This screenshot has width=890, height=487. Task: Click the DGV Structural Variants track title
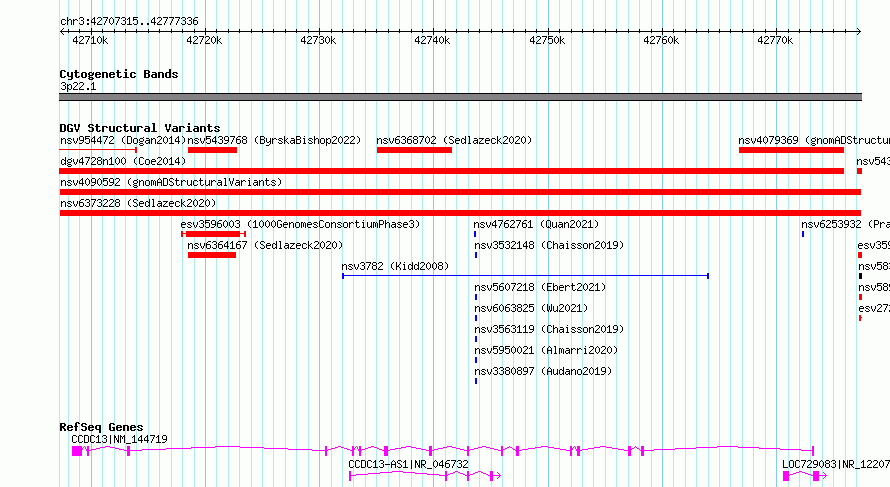[x=140, y=128]
